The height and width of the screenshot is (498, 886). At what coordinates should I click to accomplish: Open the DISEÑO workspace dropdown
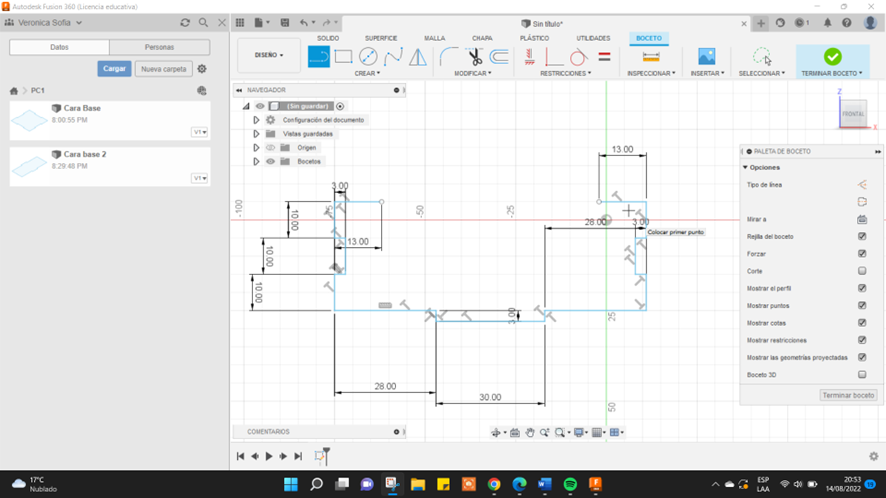269,55
